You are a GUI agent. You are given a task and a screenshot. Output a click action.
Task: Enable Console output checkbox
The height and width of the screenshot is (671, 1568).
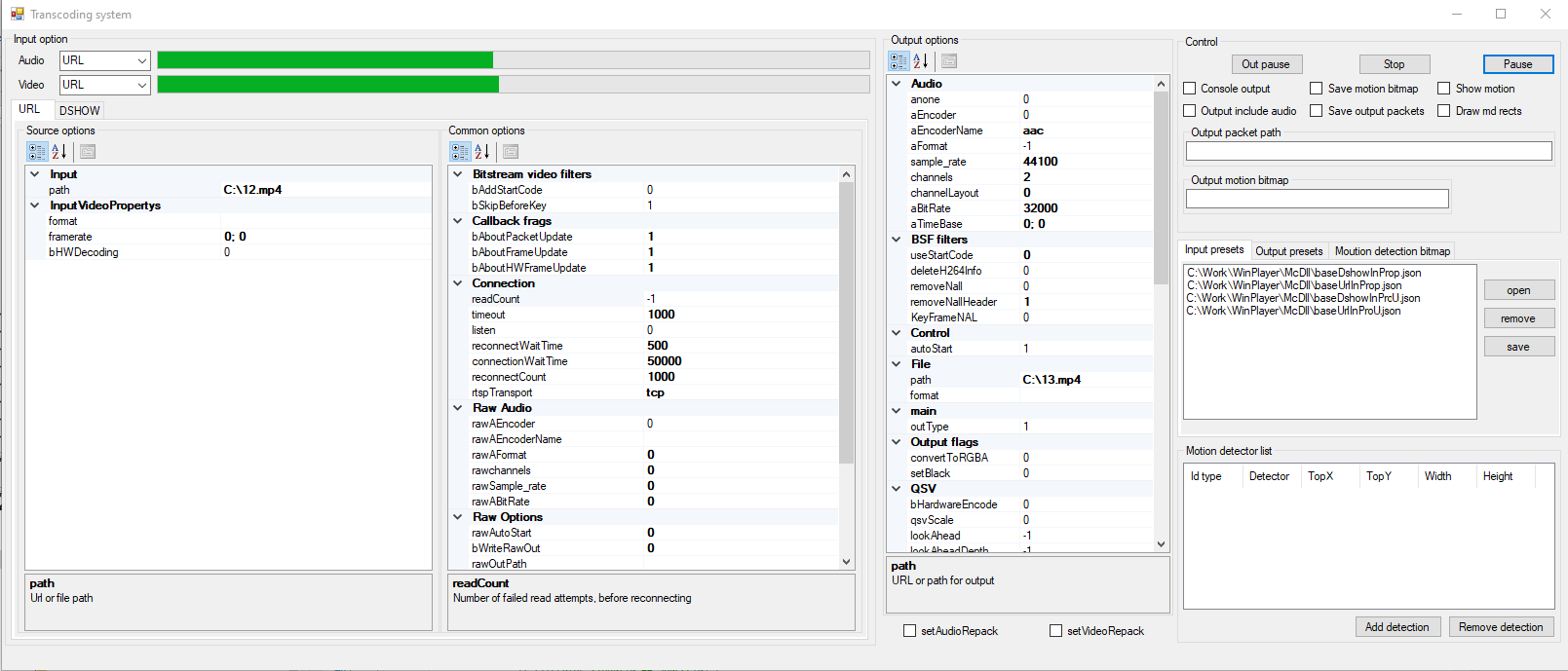[x=1190, y=89]
